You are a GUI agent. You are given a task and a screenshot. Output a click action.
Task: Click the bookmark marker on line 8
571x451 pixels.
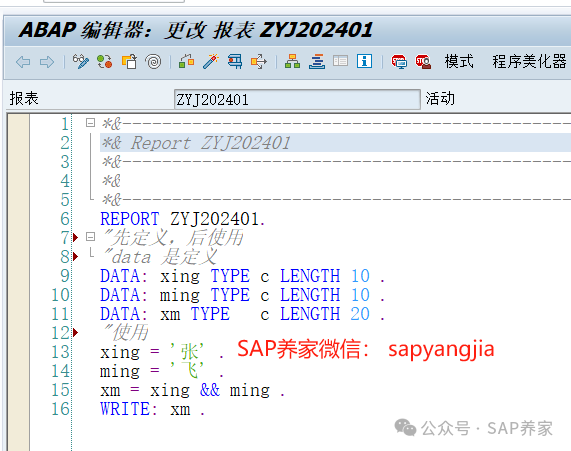(75, 257)
